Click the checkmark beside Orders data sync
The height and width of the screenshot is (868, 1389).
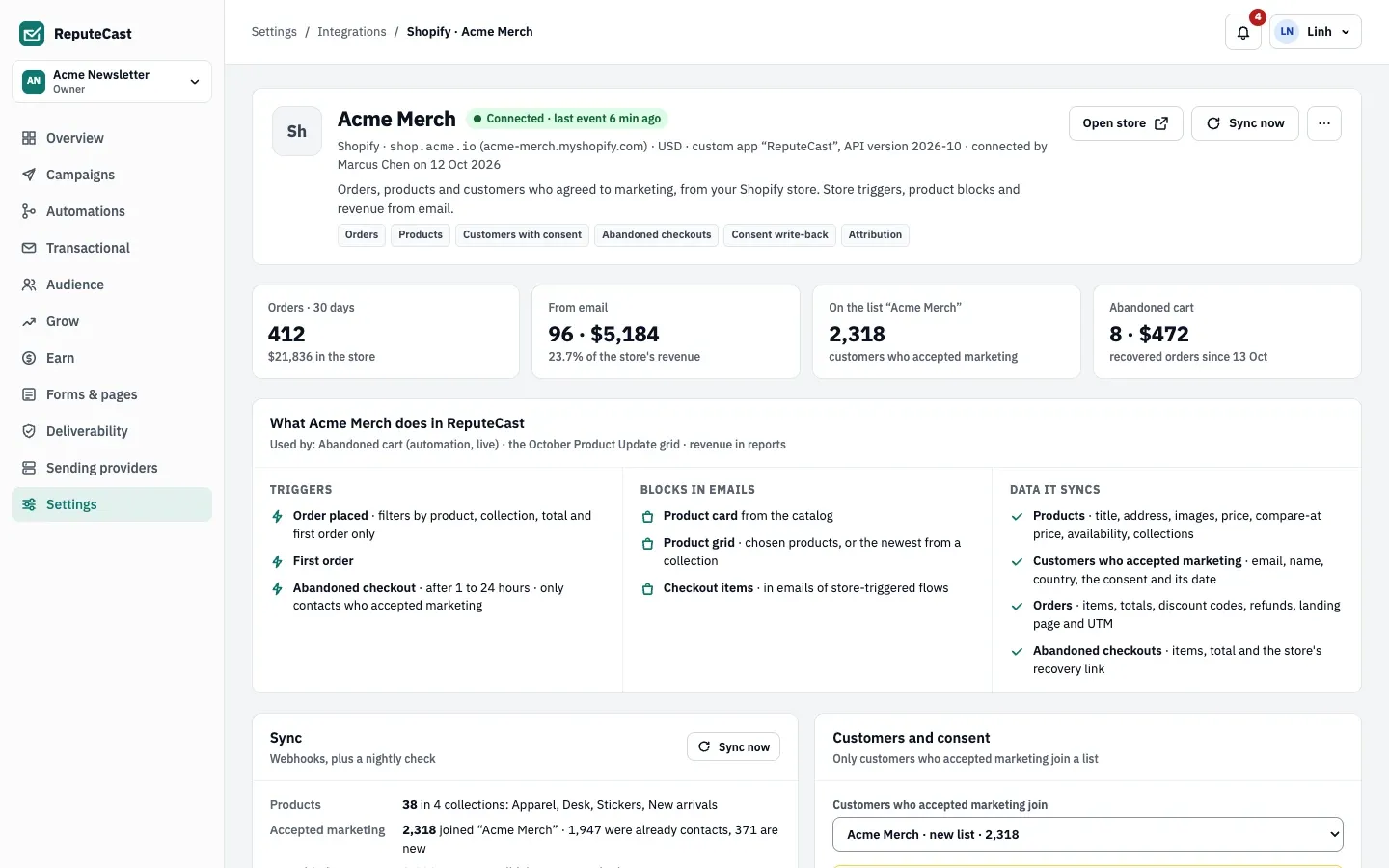click(x=1017, y=607)
